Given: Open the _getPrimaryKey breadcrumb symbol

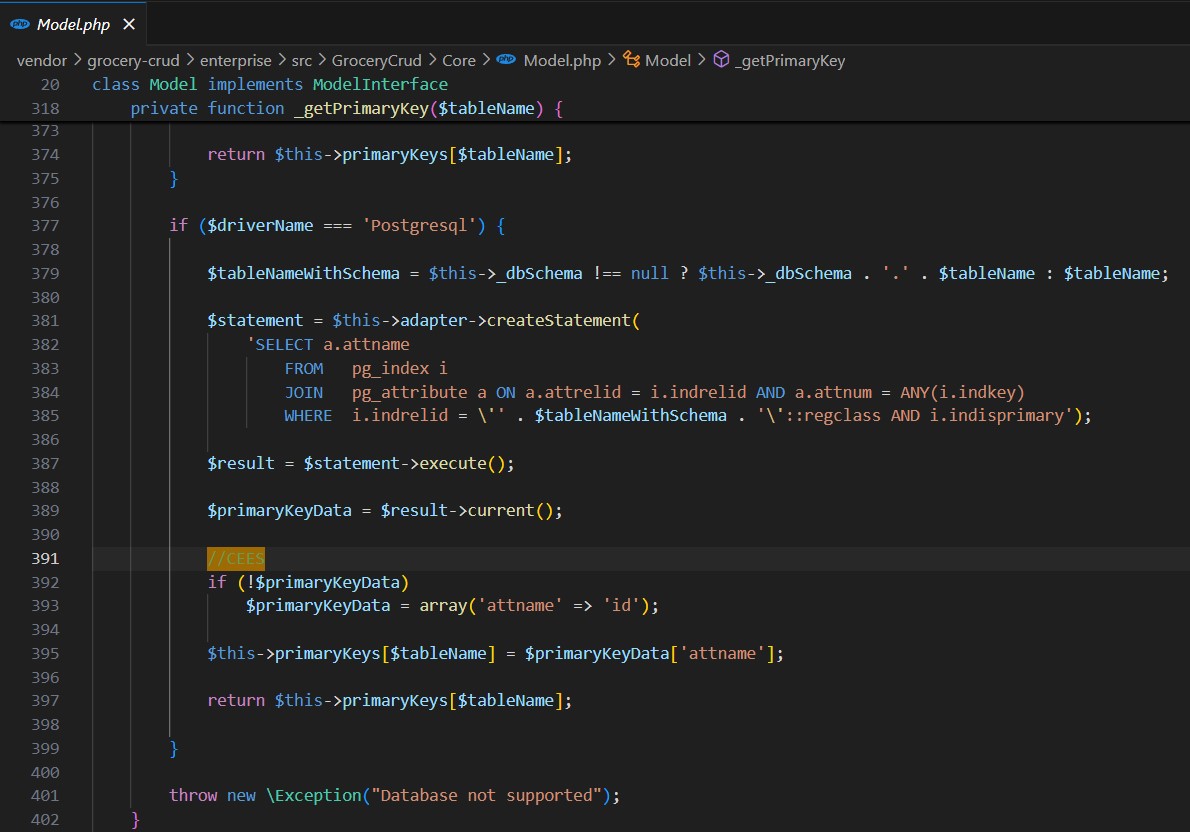Looking at the screenshot, I should (790, 60).
